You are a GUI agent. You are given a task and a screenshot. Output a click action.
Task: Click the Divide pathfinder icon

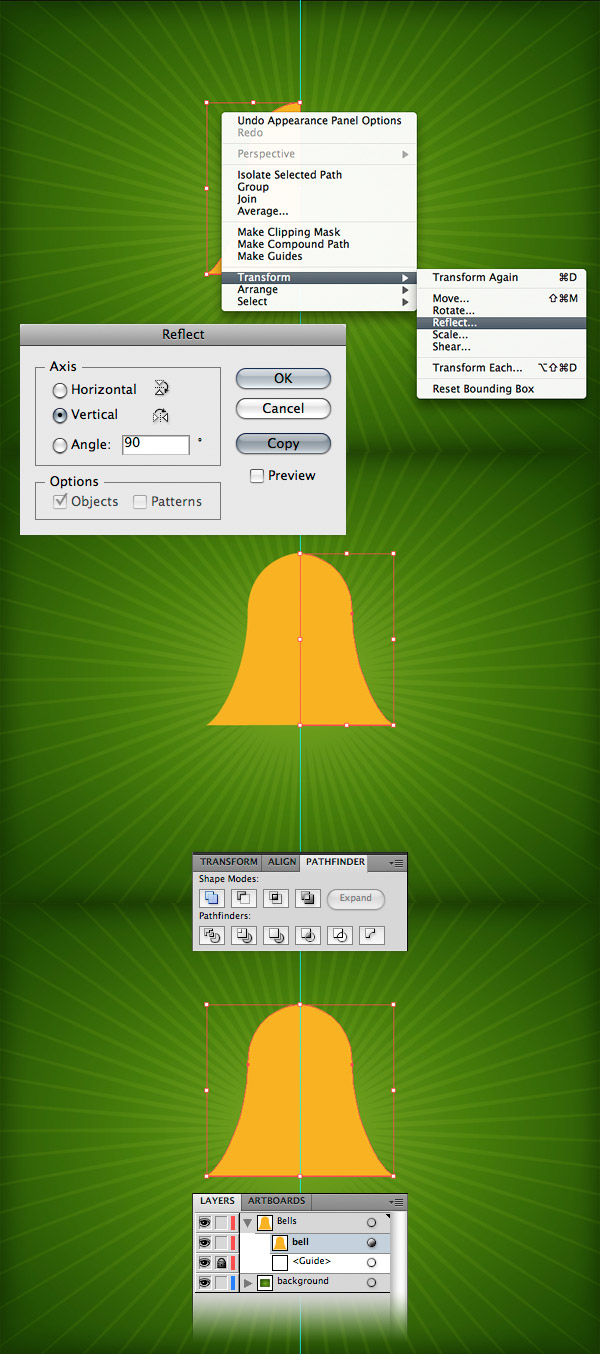(x=212, y=935)
